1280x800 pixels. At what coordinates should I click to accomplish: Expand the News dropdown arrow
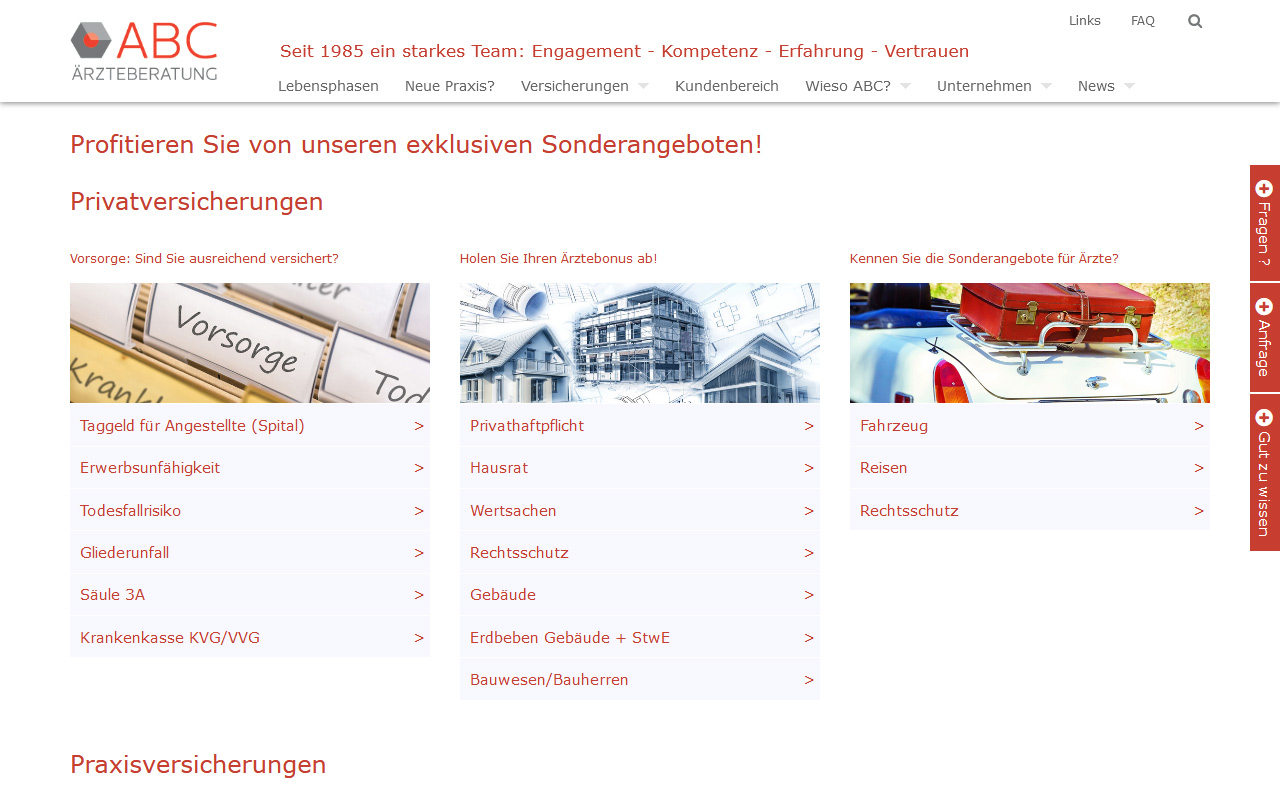[x=1129, y=86]
